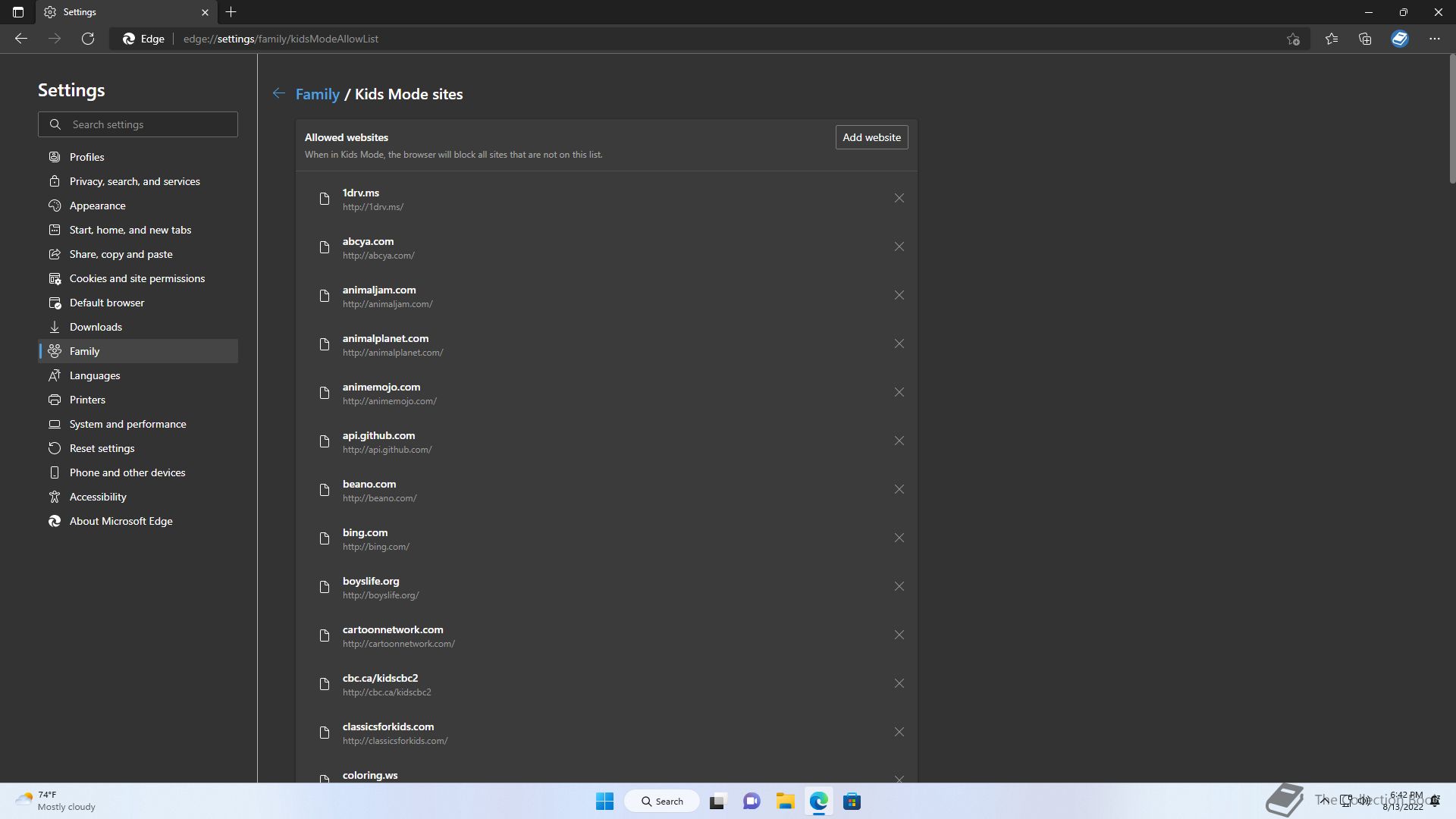The height and width of the screenshot is (819, 1456).
Task: Click the Microsoft Edge taskbar icon
Action: pyautogui.click(x=818, y=801)
